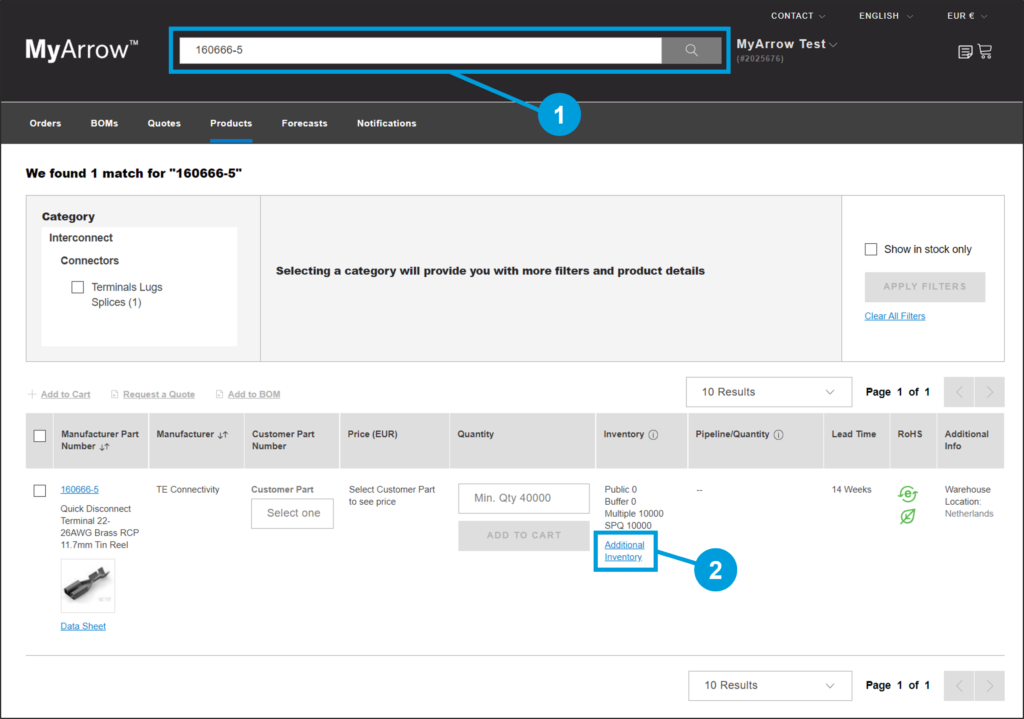Open the quotes list icon beside the cart
1024x719 pixels.
pyautogui.click(x=965, y=50)
